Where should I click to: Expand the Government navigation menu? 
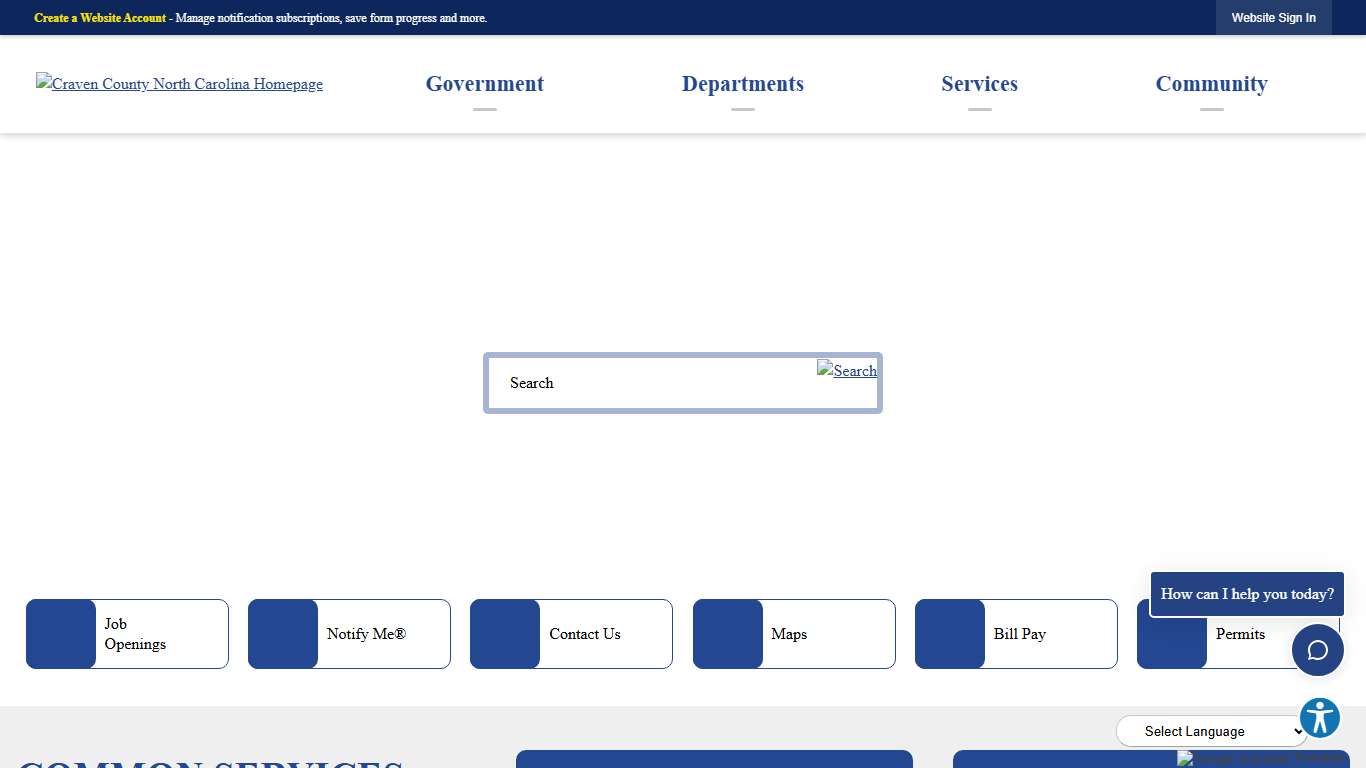click(484, 84)
